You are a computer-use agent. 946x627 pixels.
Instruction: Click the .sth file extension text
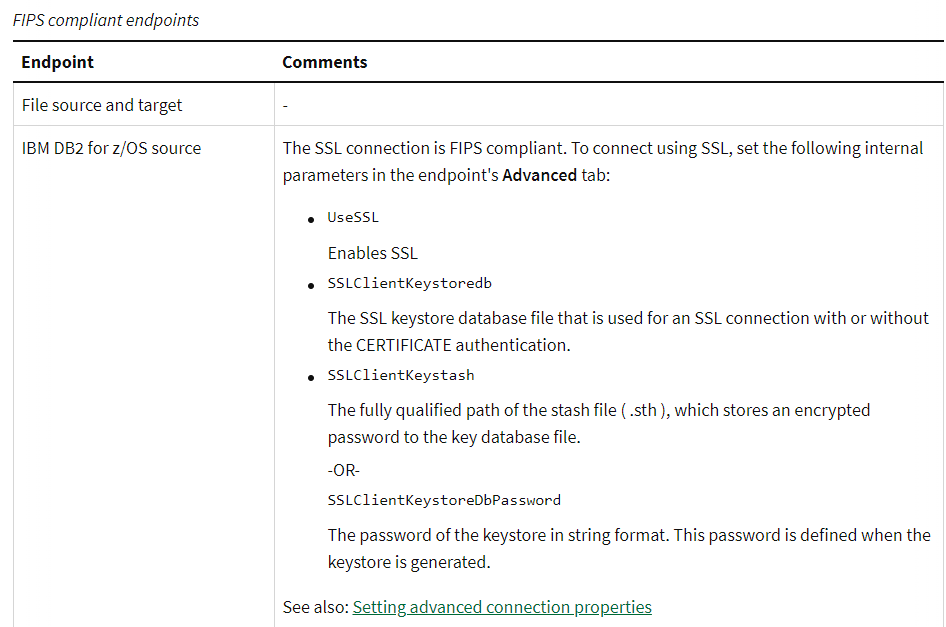pos(644,410)
